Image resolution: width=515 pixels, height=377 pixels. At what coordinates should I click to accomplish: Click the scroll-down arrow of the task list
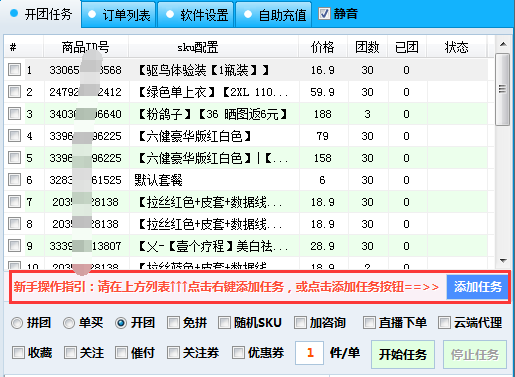[x=503, y=260]
